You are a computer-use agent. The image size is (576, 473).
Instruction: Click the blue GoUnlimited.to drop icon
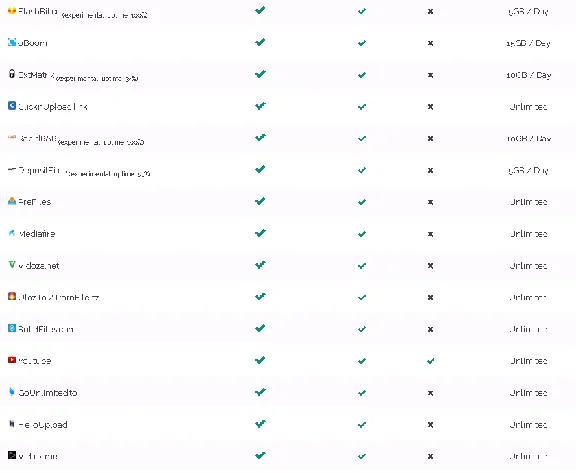[12, 391]
